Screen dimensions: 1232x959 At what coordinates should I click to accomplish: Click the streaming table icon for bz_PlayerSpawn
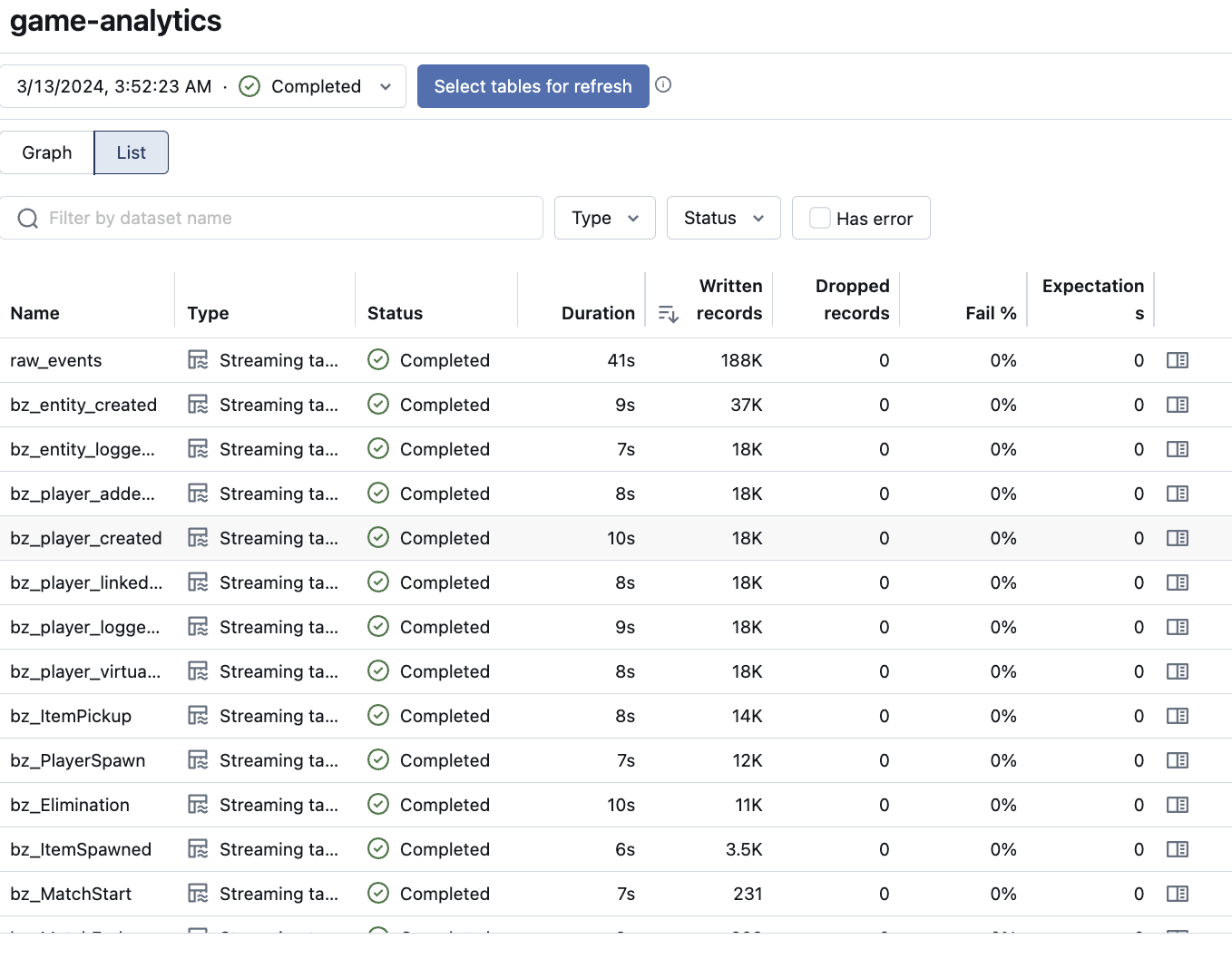tap(198, 760)
